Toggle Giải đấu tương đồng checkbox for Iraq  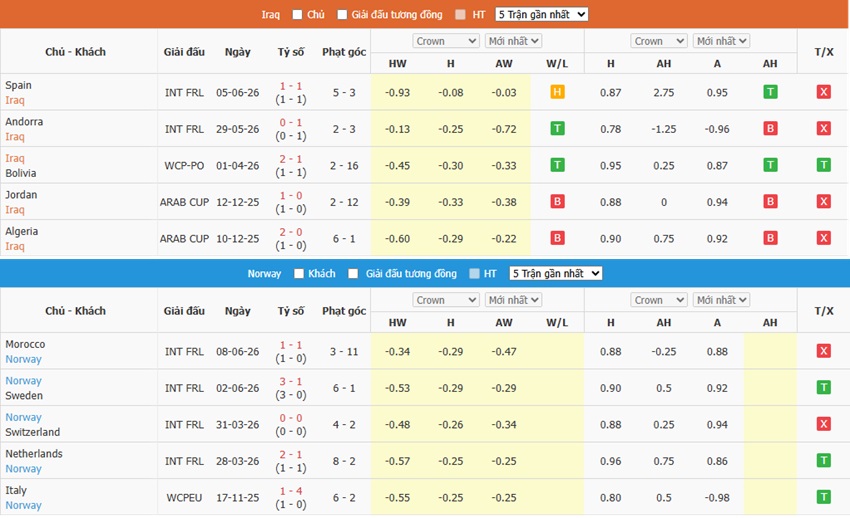click(342, 15)
